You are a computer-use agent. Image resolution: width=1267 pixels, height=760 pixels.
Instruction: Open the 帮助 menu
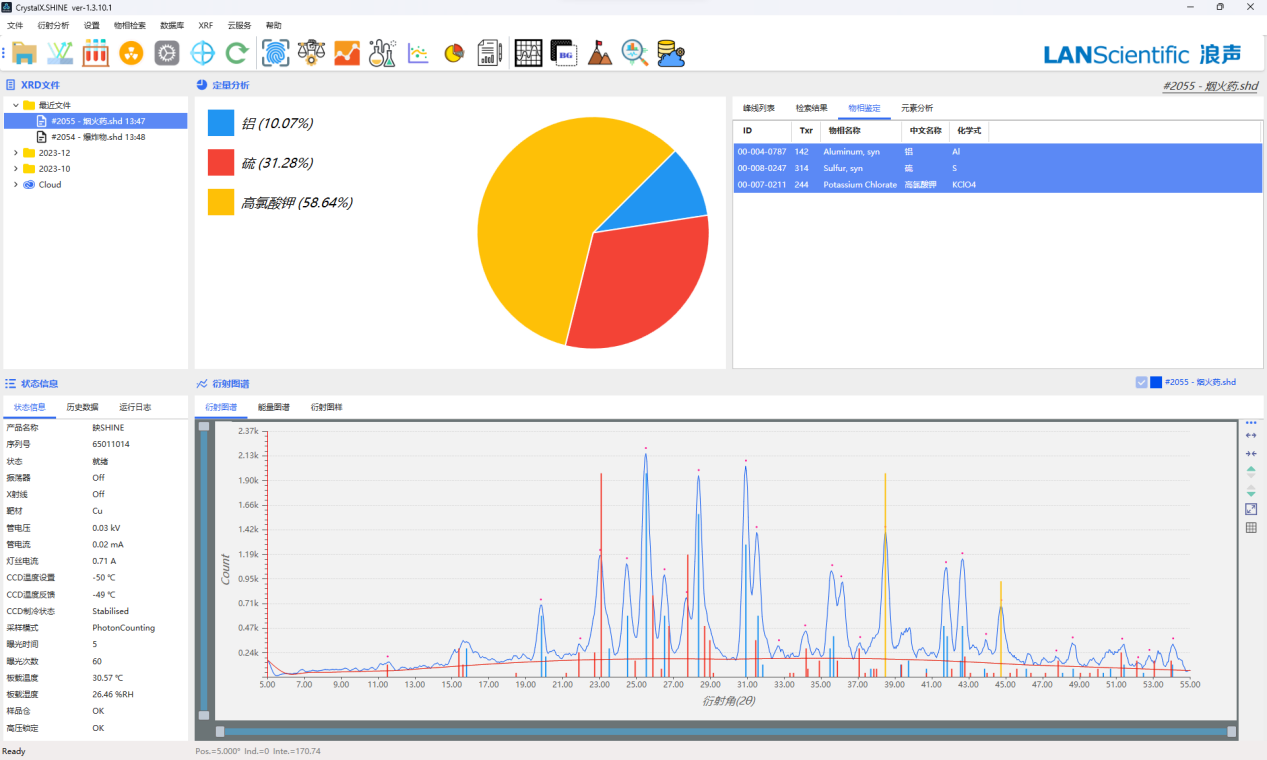point(274,25)
